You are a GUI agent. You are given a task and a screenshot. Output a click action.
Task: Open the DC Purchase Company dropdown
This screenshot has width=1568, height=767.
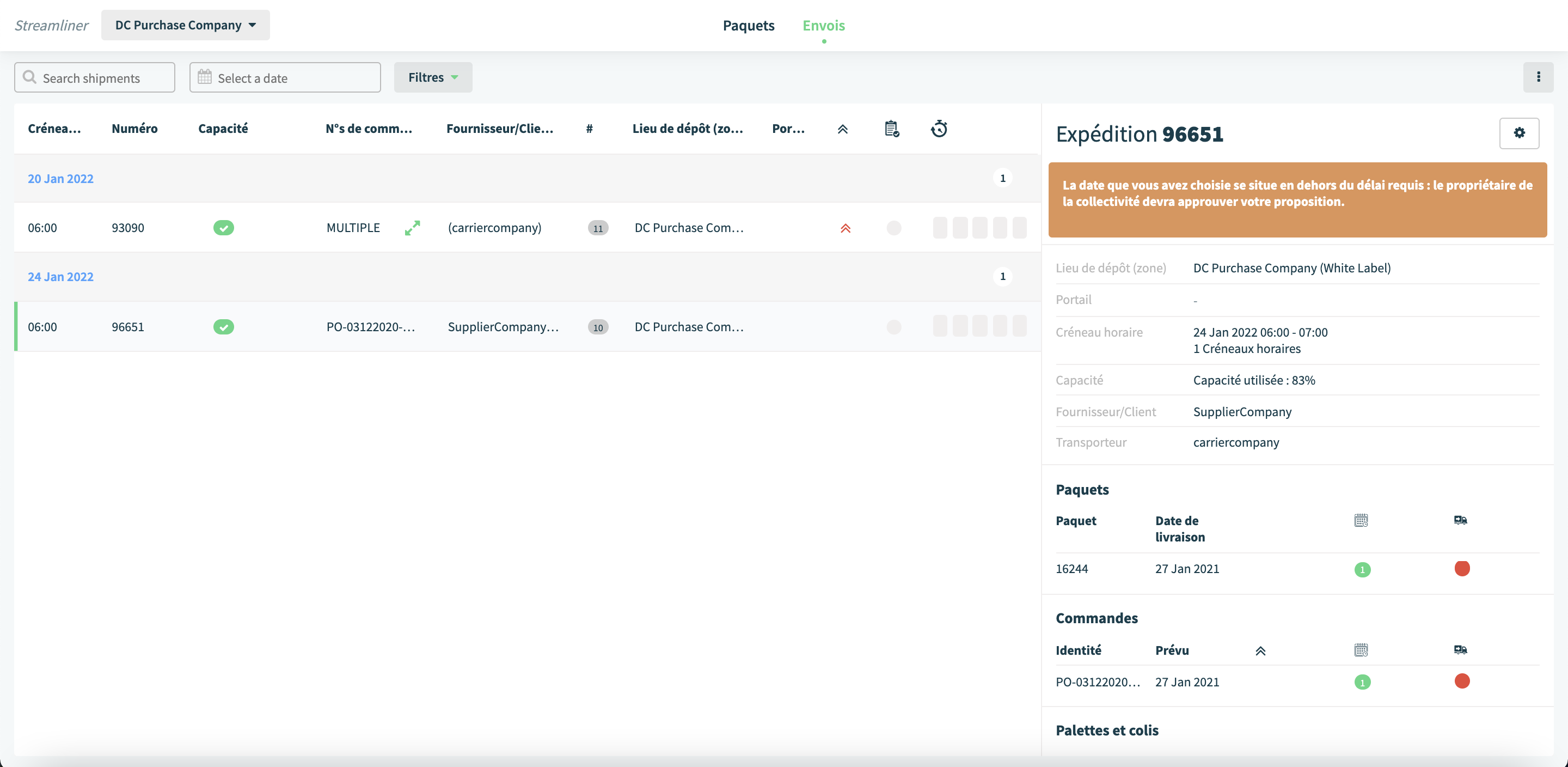(185, 25)
